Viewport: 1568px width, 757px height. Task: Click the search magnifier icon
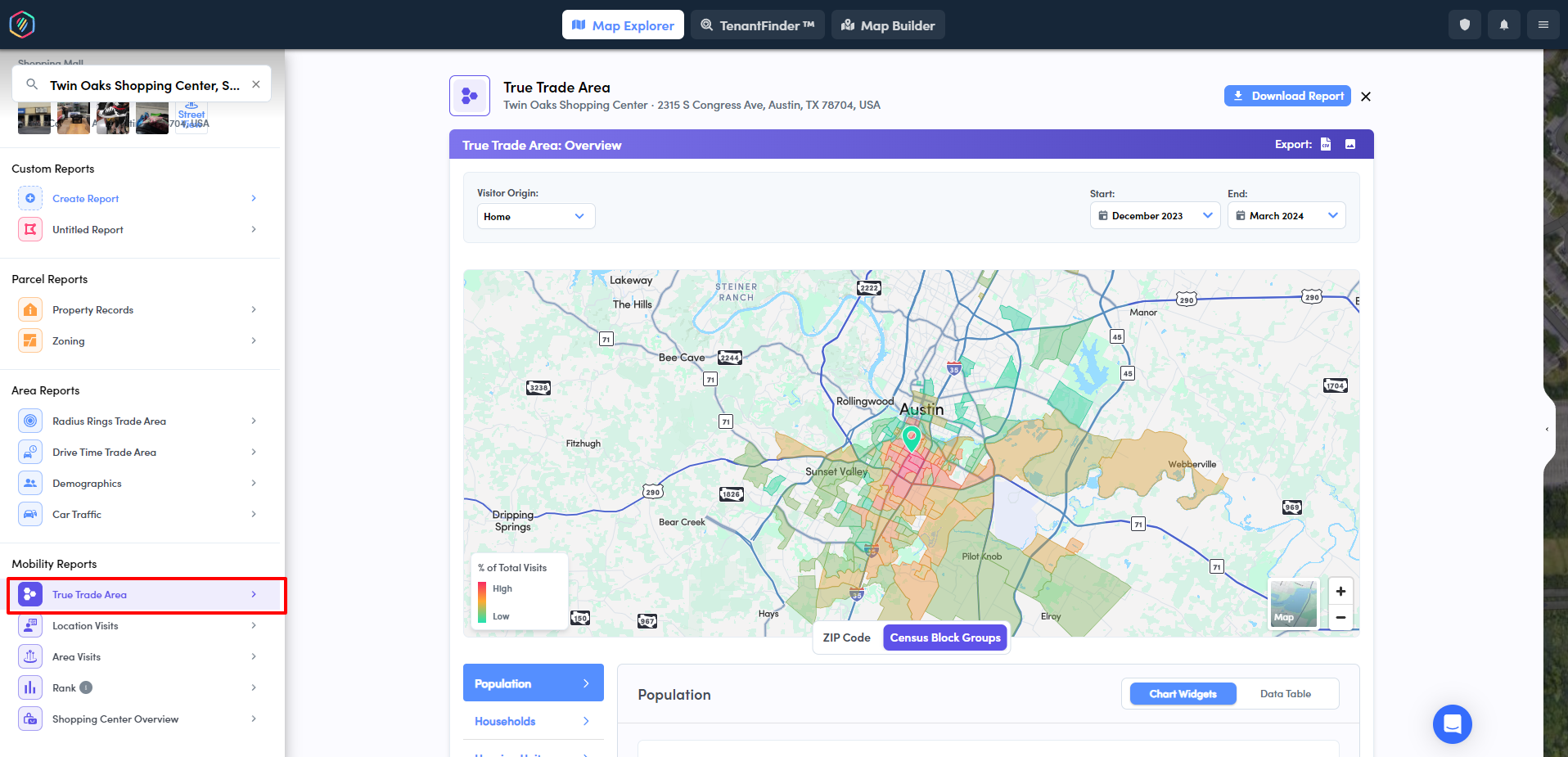[x=32, y=84]
